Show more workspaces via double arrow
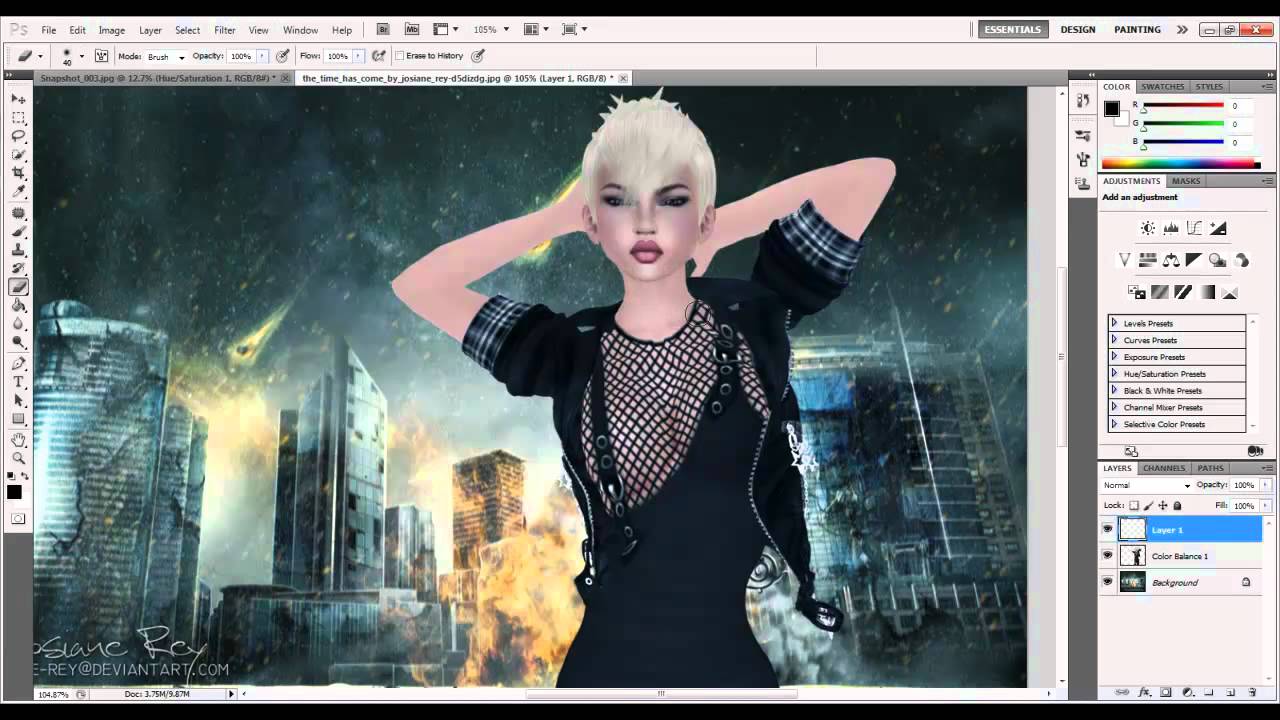Screen dimensions: 1280x720 (1182, 30)
